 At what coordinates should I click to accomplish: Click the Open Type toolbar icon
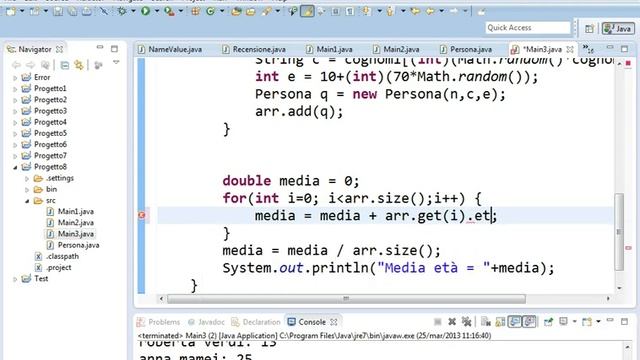236,11
